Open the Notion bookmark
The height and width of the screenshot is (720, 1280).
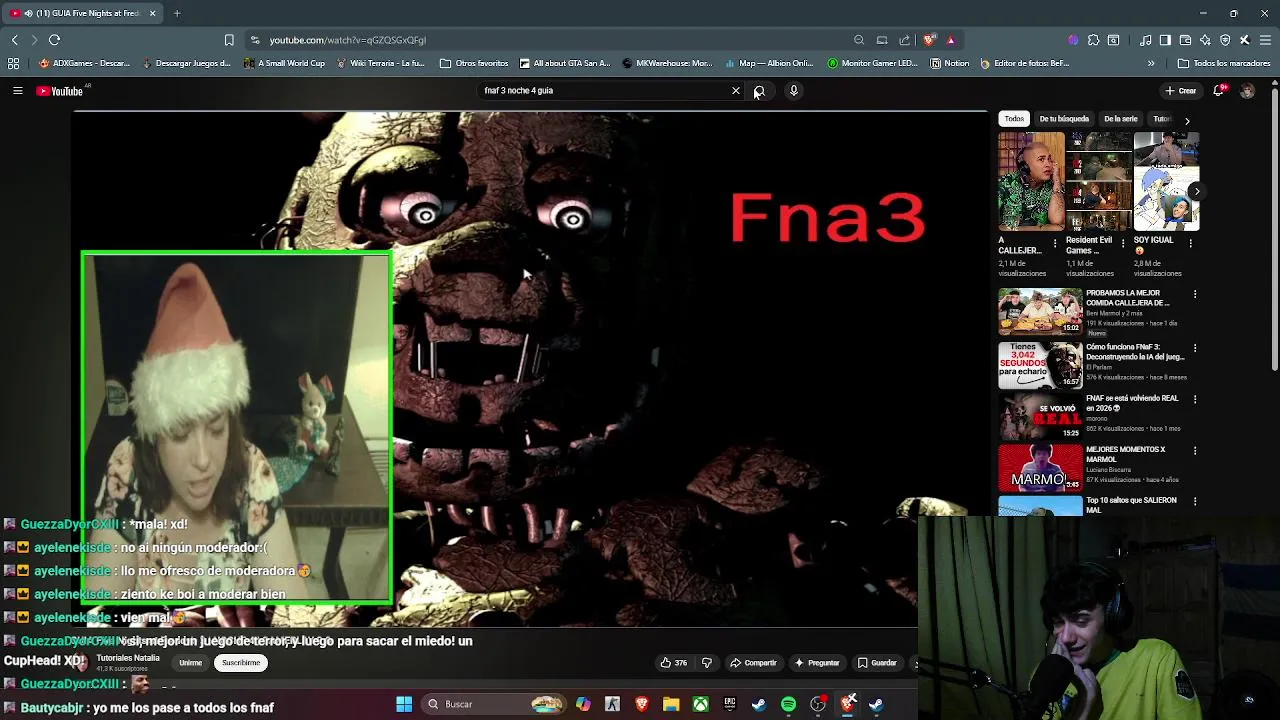click(x=949, y=63)
